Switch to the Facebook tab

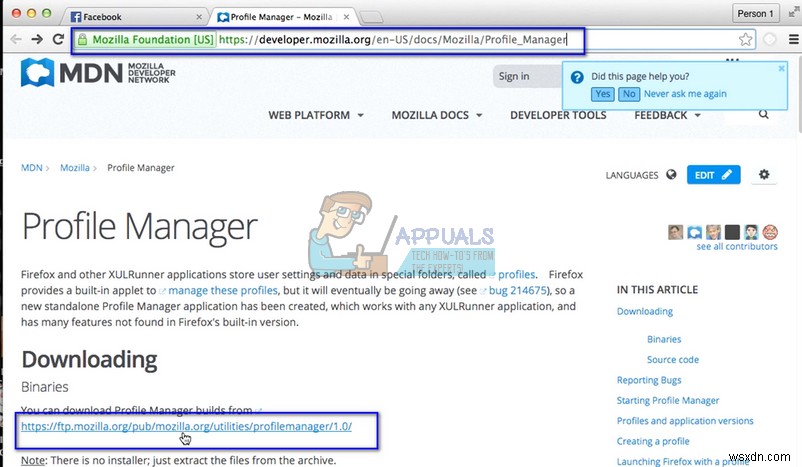[x=136, y=17]
